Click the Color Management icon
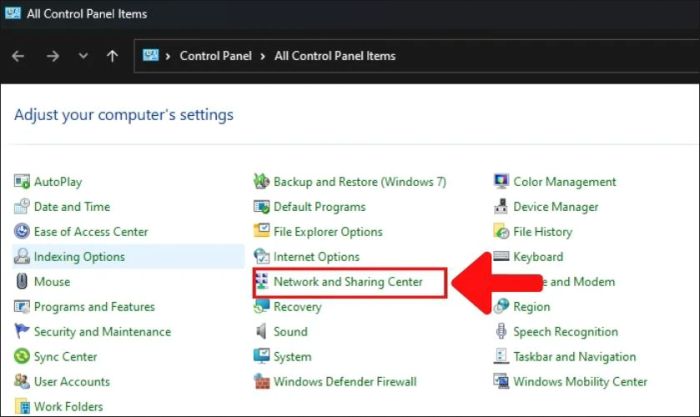The height and width of the screenshot is (417, 700). pyautogui.click(x=502, y=182)
